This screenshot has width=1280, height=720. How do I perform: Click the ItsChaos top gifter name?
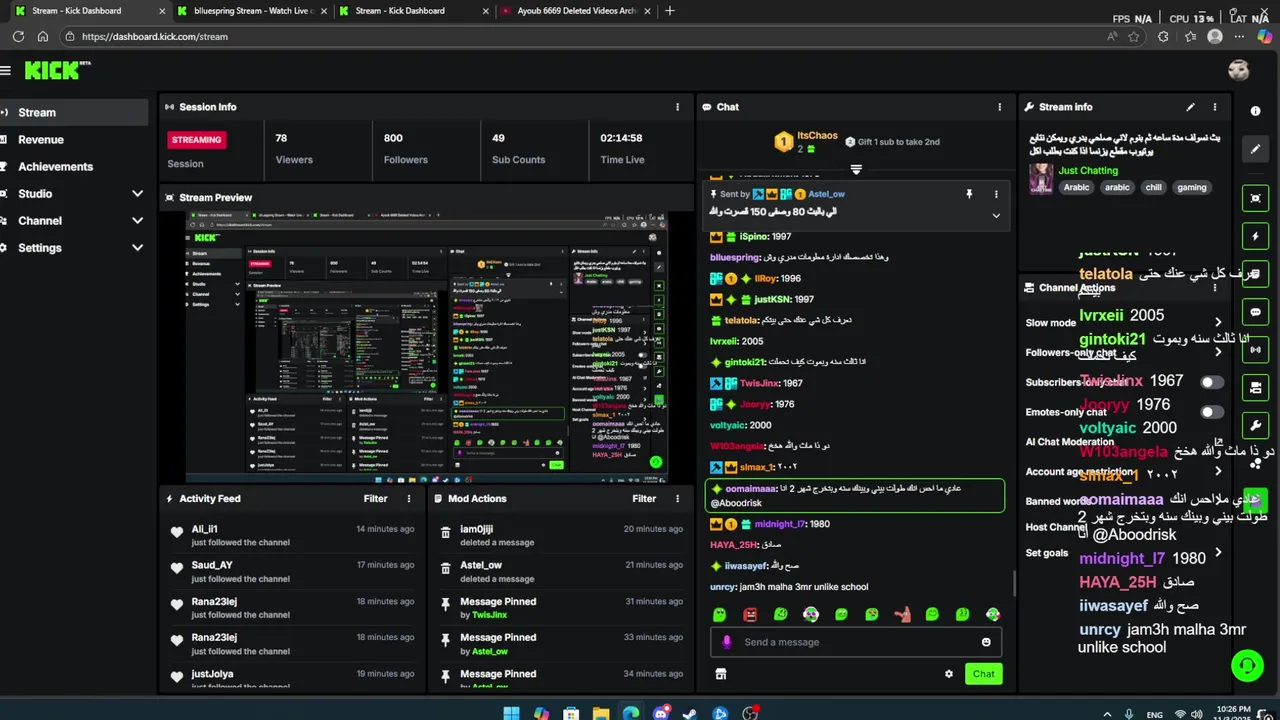click(x=817, y=136)
